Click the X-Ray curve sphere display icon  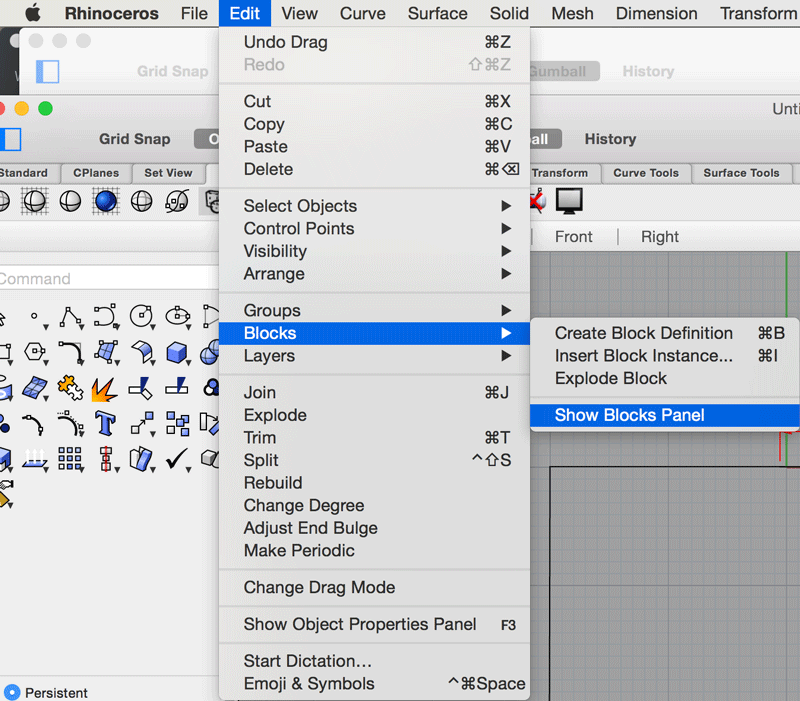177,201
